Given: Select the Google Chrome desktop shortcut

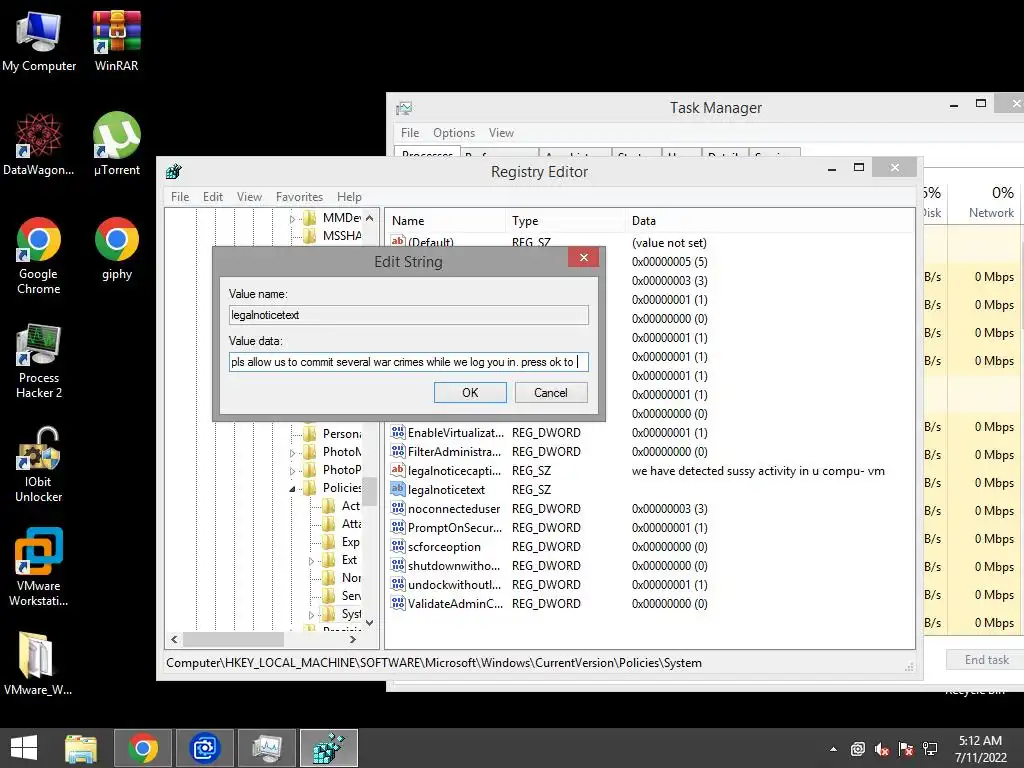Looking at the screenshot, I should click(x=39, y=255).
